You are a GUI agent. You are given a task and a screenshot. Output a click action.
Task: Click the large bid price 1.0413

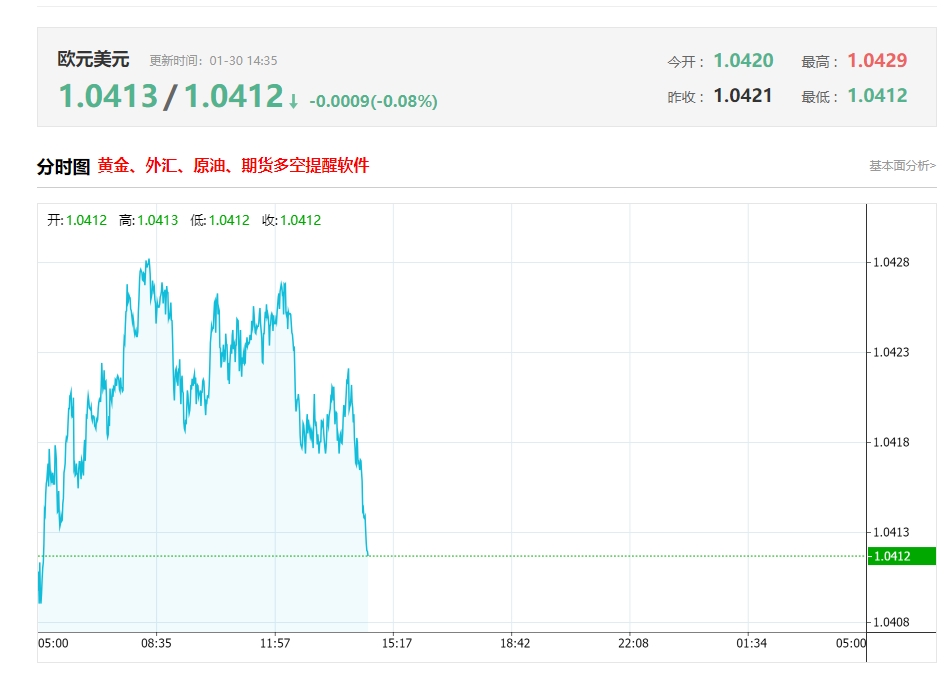(109, 97)
